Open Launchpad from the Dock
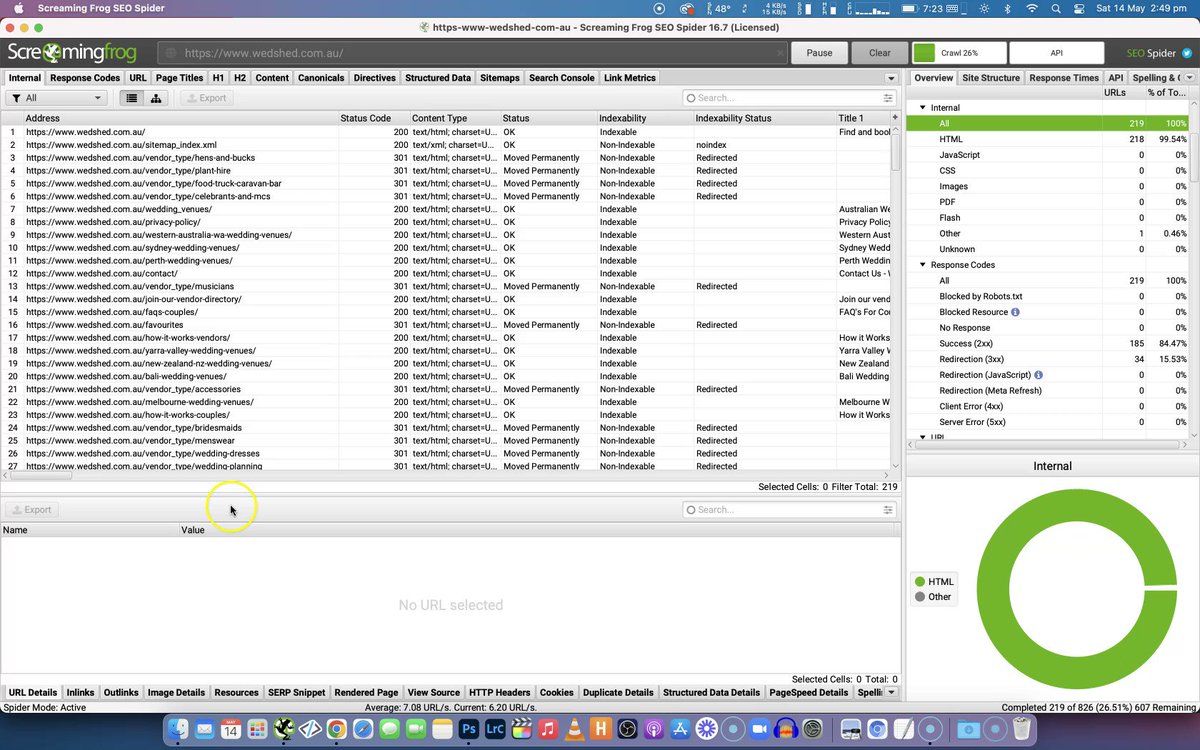This screenshot has height=750, width=1200. pyautogui.click(x=258, y=731)
